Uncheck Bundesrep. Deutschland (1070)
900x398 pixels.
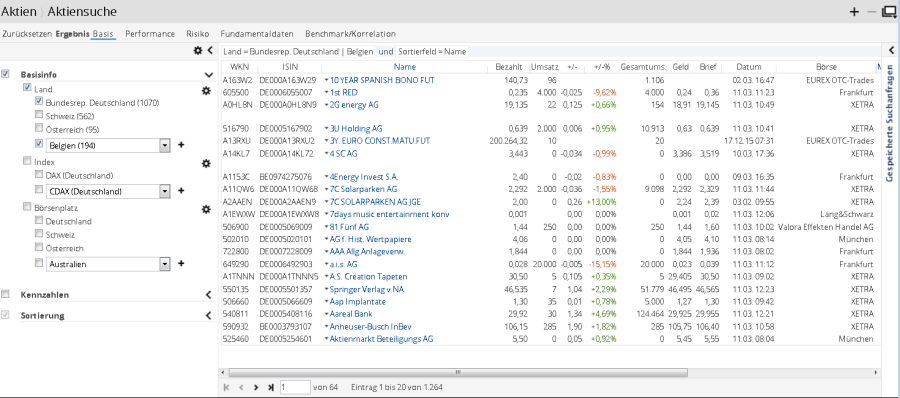point(38,101)
